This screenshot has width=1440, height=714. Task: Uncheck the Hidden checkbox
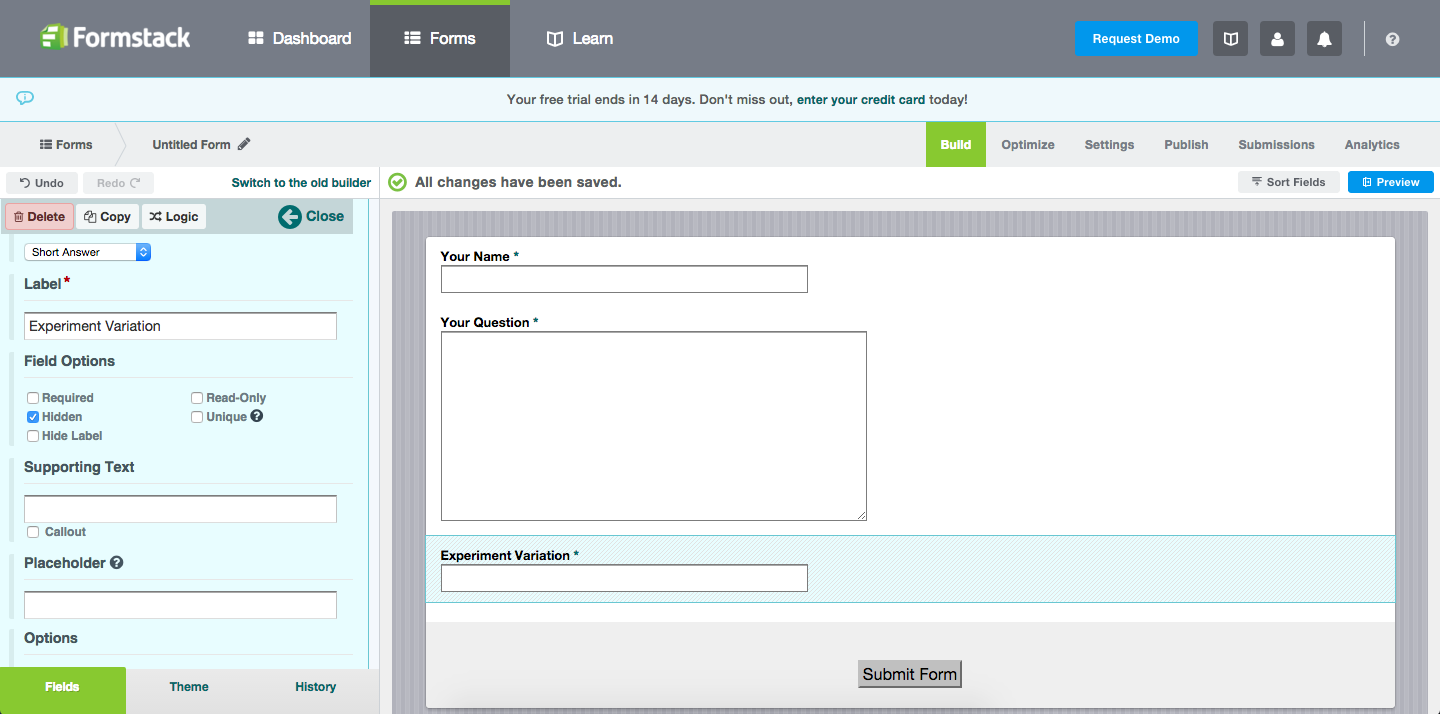(33, 417)
